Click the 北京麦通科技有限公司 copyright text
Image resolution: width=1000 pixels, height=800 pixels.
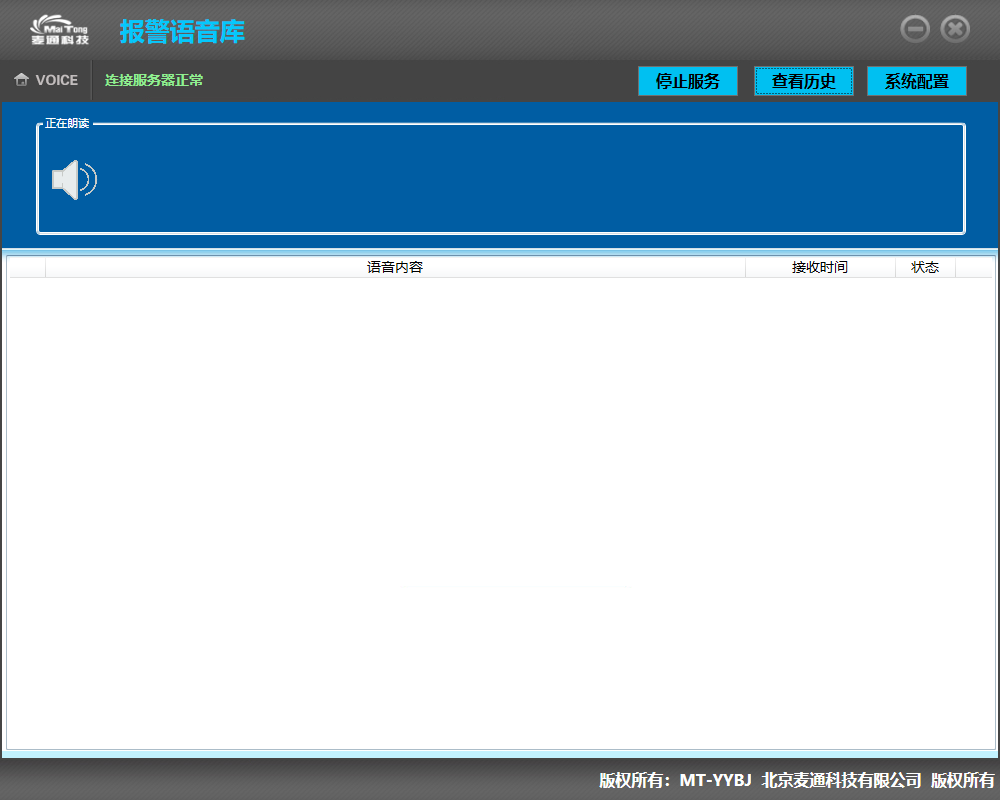tap(841, 780)
